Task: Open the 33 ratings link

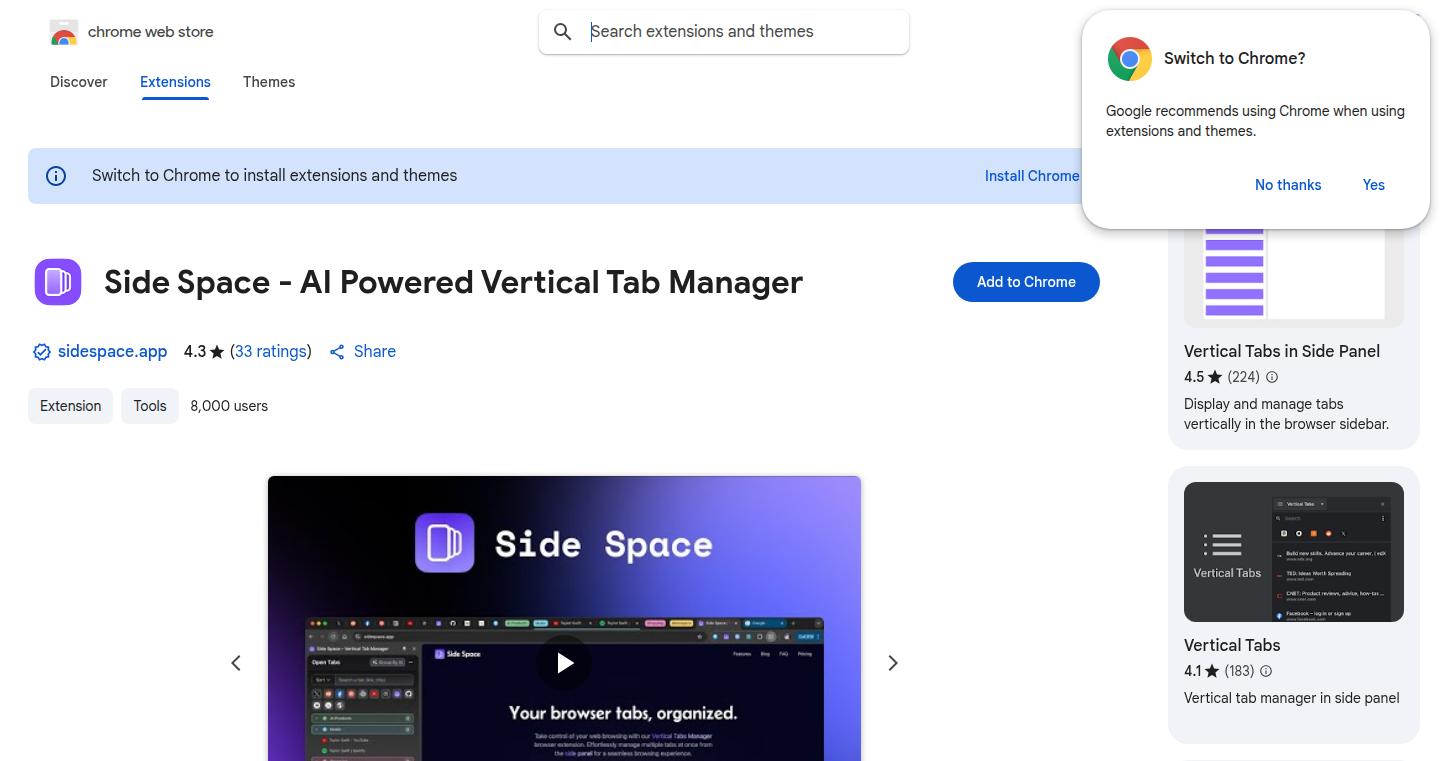Action: tap(271, 352)
